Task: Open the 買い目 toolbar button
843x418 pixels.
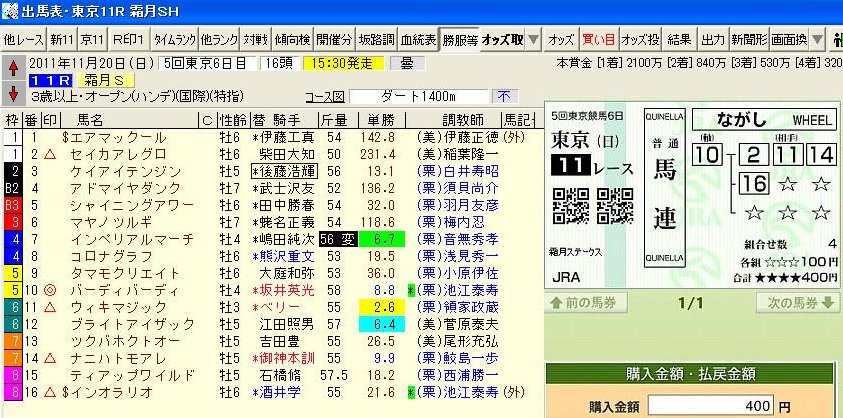Action: pyautogui.click(x=598, y=39)
